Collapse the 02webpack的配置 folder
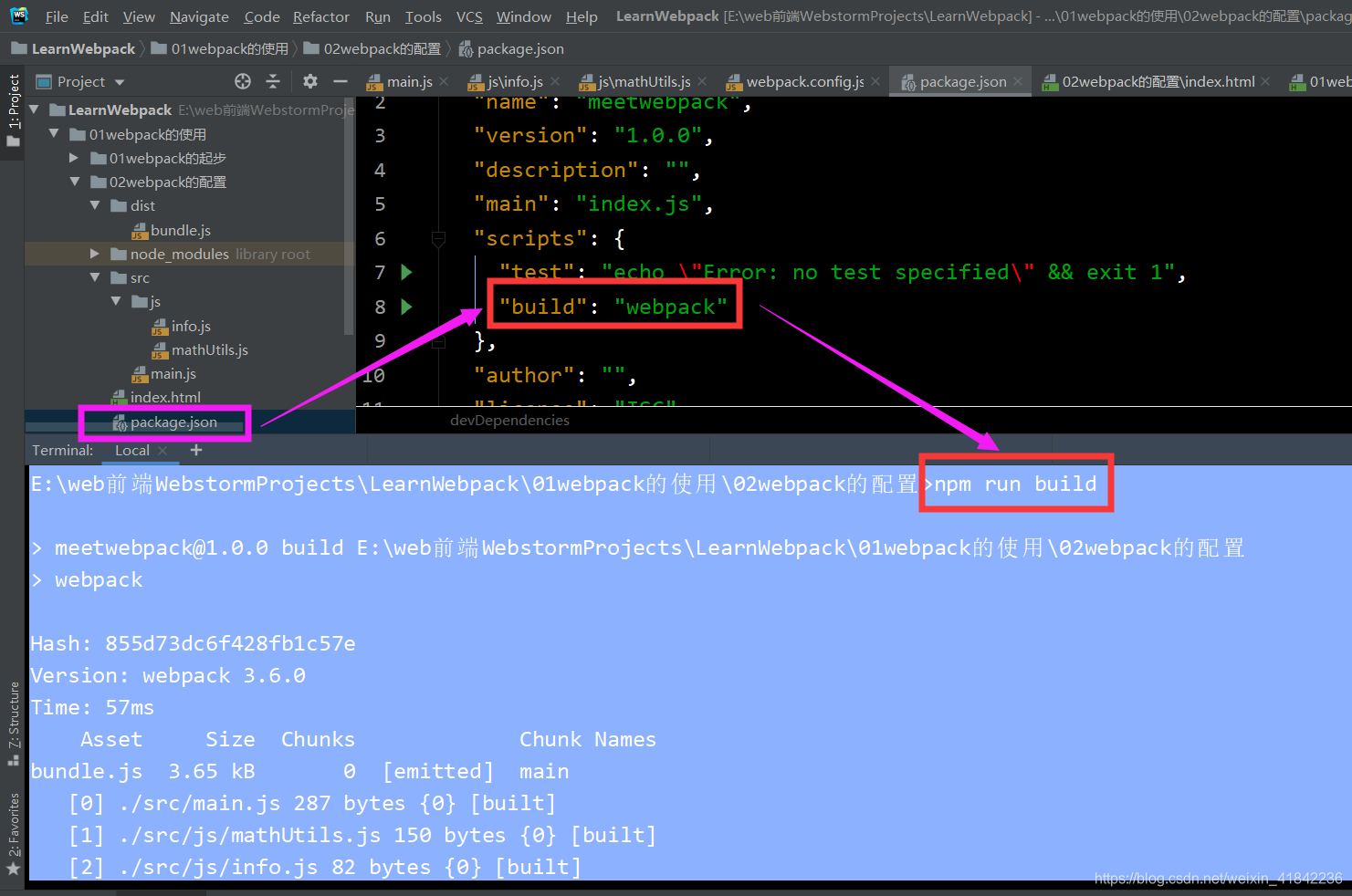 [x=75, y=182]
